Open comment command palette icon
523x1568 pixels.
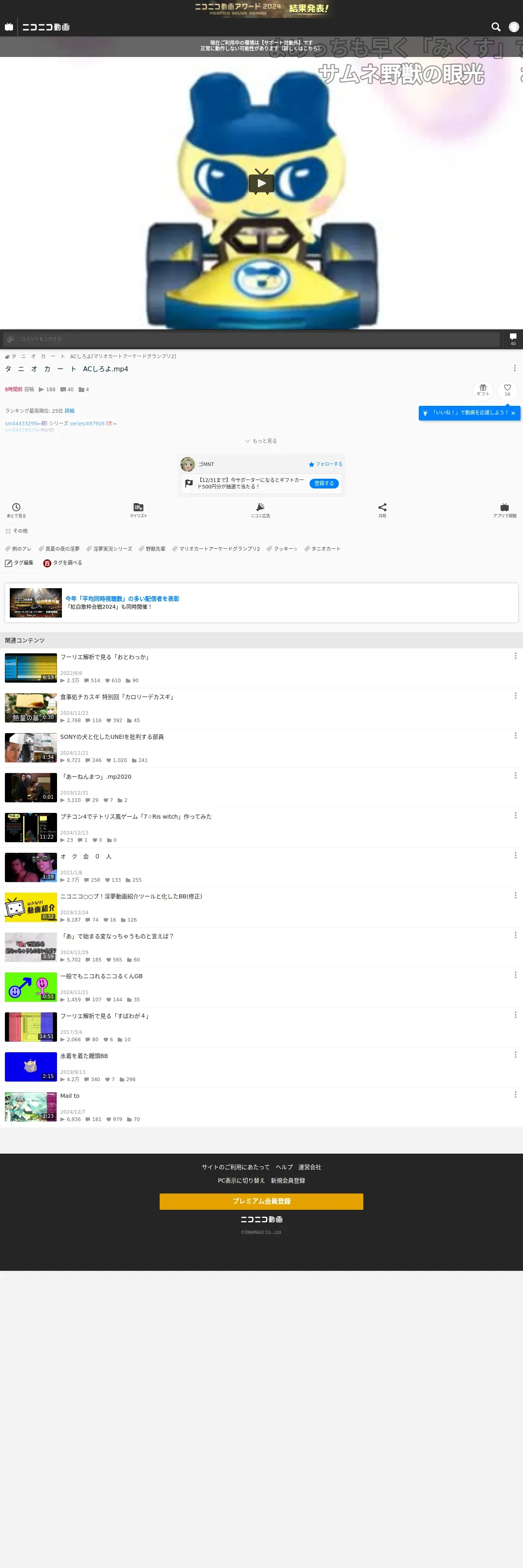click(x=10, y=339)
